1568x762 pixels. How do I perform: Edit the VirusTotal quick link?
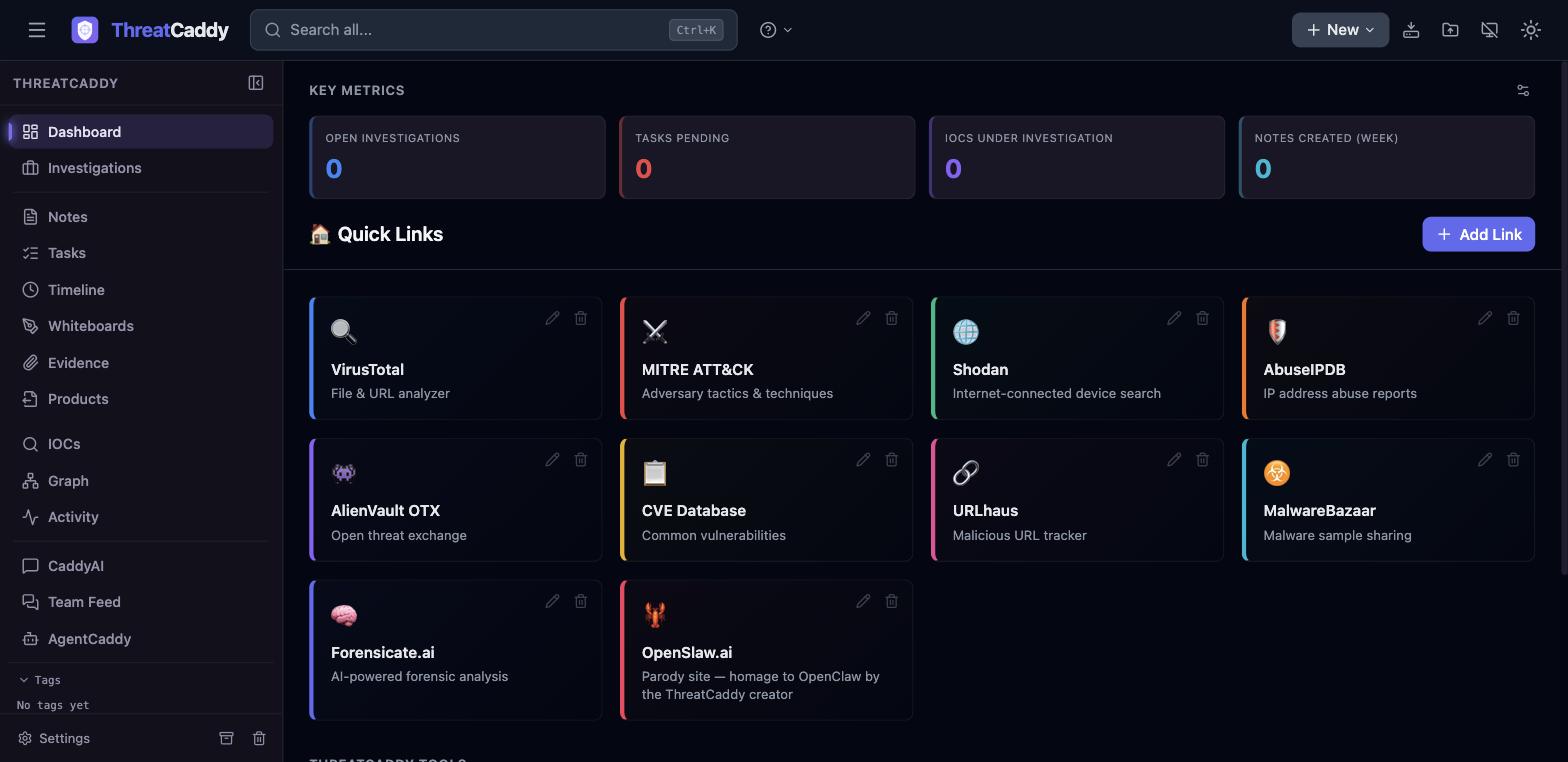[x=552, y=318]
